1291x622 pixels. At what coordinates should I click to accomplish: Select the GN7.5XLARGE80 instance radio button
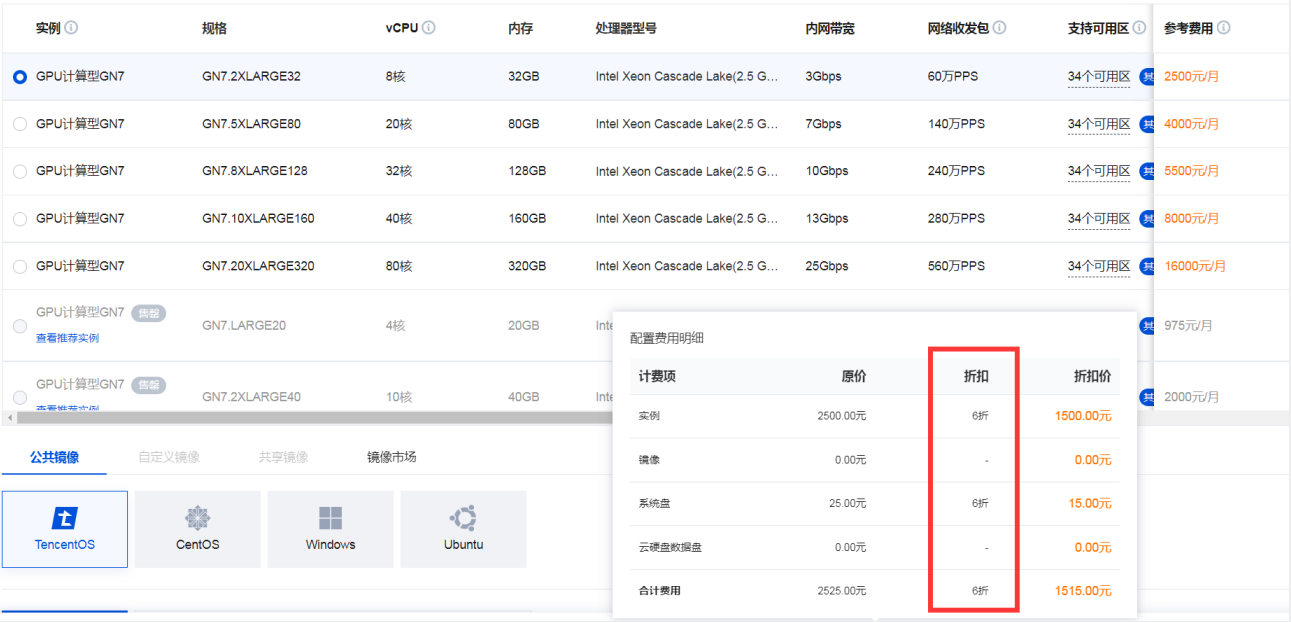pyautogui.click(x=20, y=125)
